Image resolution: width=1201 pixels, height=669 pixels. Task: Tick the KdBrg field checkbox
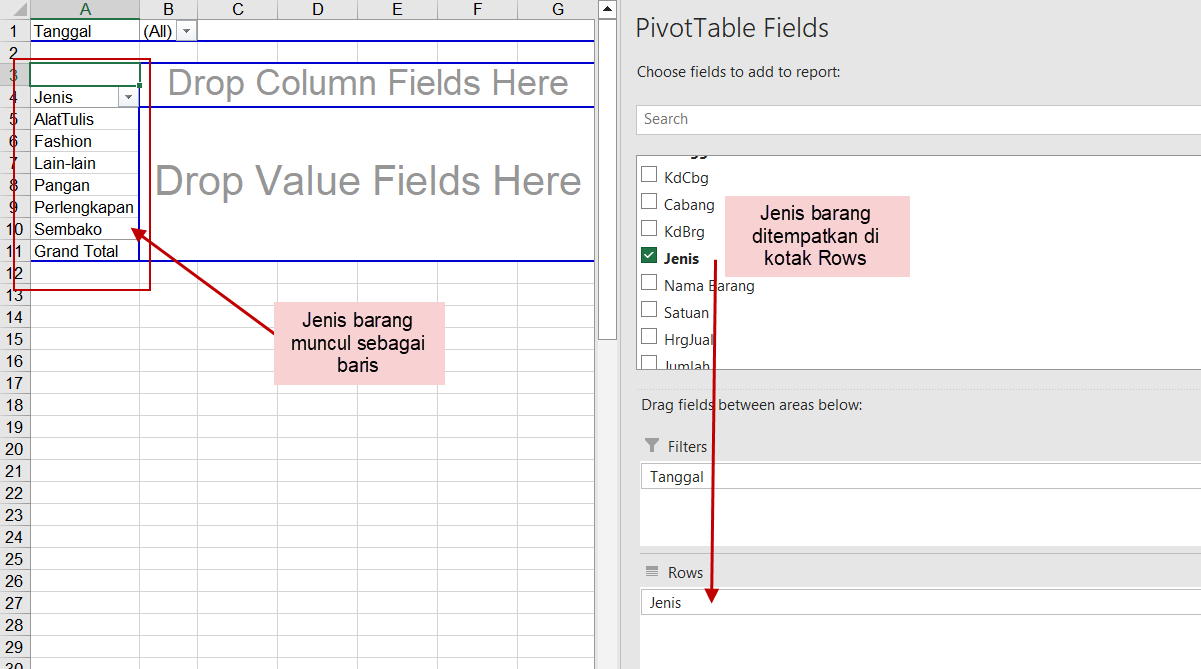pyautogui.click(x=649, y=230)
